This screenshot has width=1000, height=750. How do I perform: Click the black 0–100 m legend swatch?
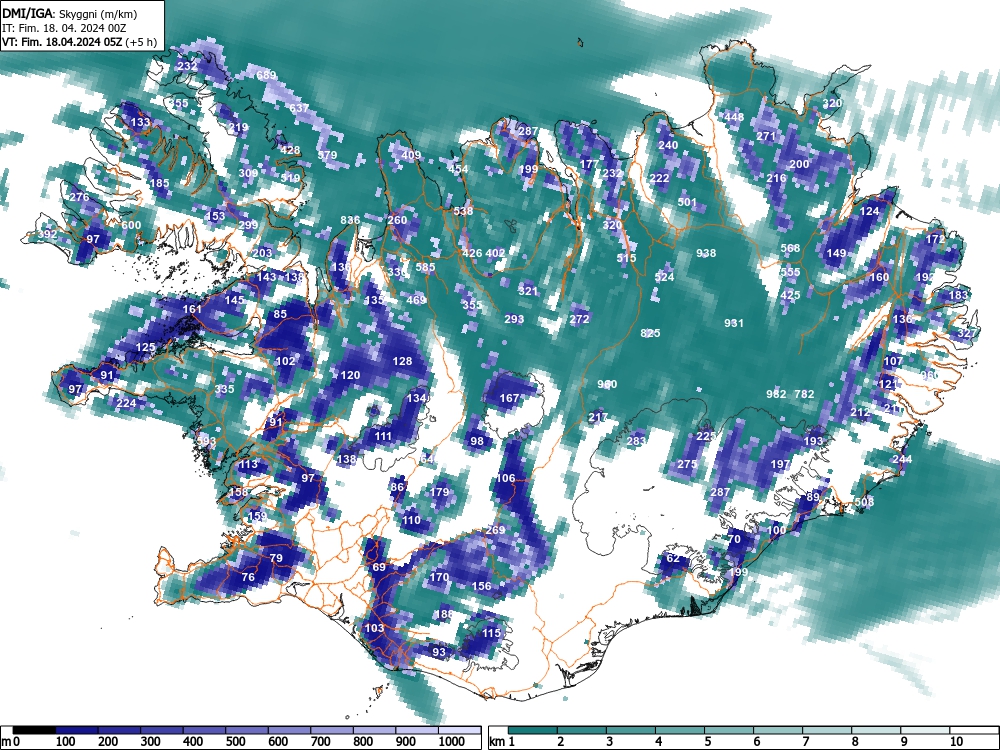(x=34, y=730)
